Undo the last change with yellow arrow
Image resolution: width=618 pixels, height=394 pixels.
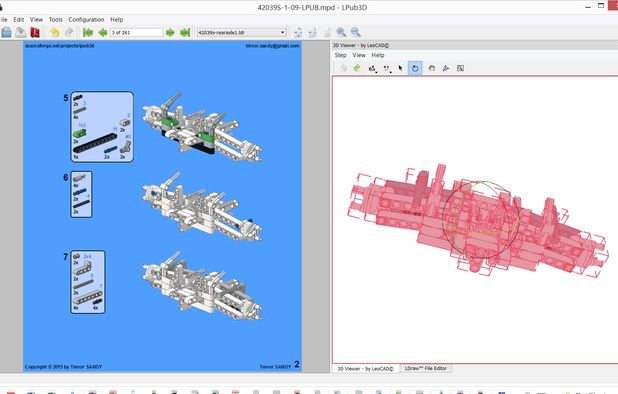(54, 32)
